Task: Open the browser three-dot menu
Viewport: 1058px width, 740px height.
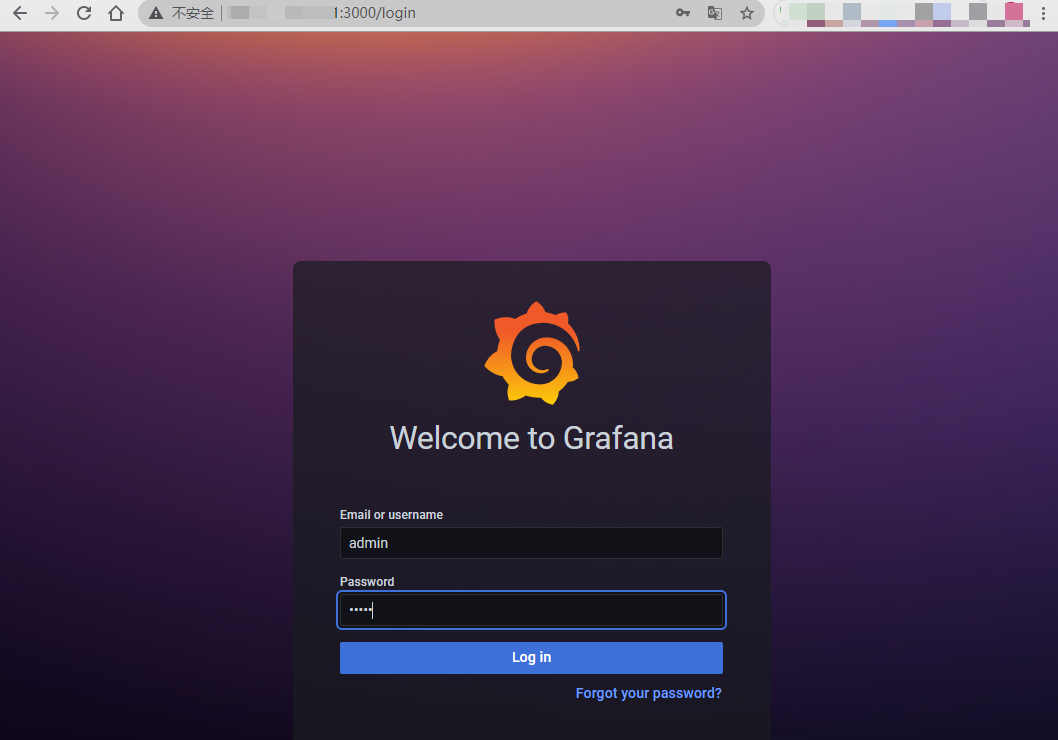Action: click(x=1044, y=14)
